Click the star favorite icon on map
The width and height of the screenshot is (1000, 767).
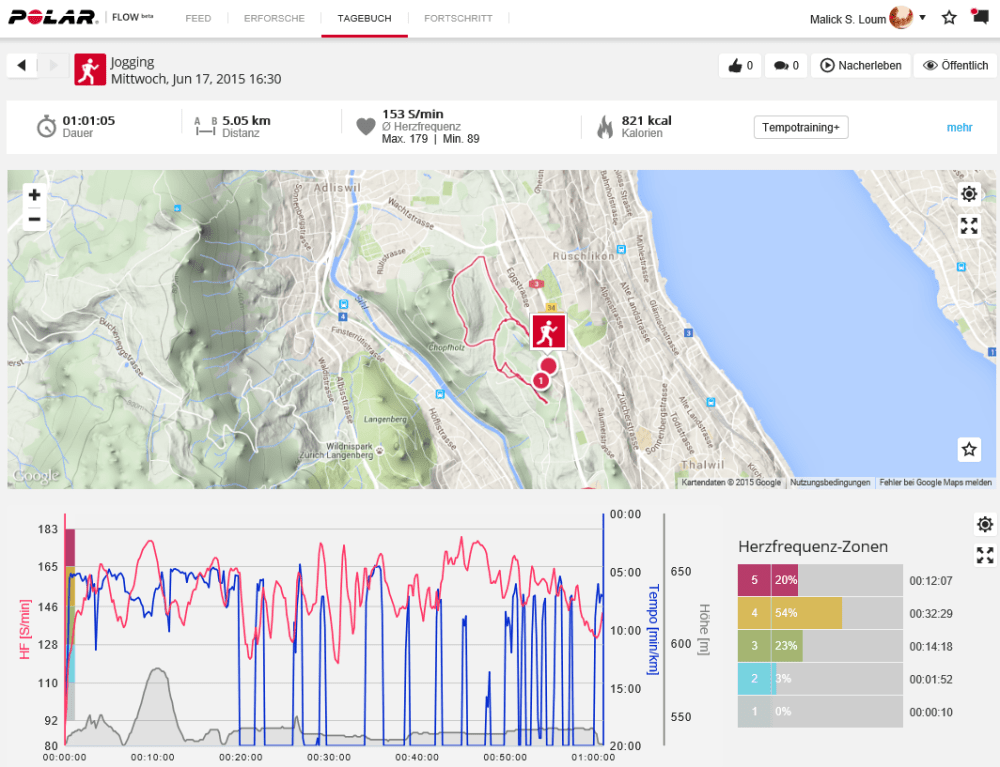point(968,449)
